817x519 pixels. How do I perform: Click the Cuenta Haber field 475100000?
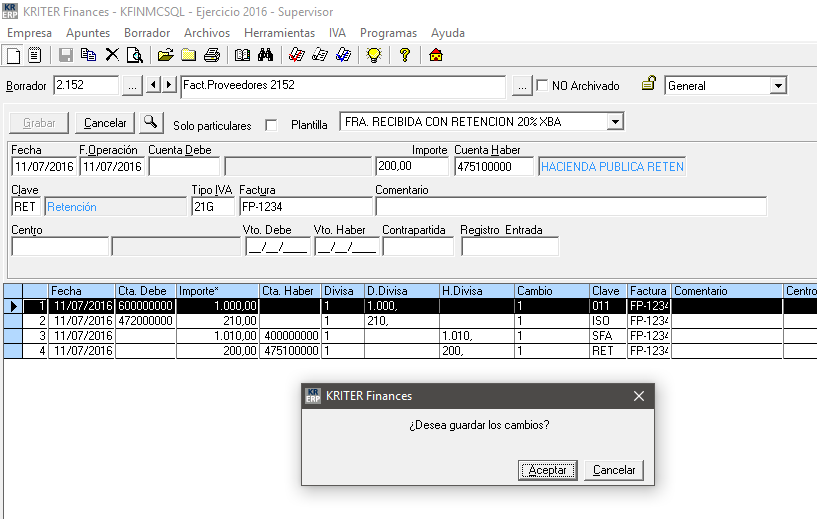[494, 167]
